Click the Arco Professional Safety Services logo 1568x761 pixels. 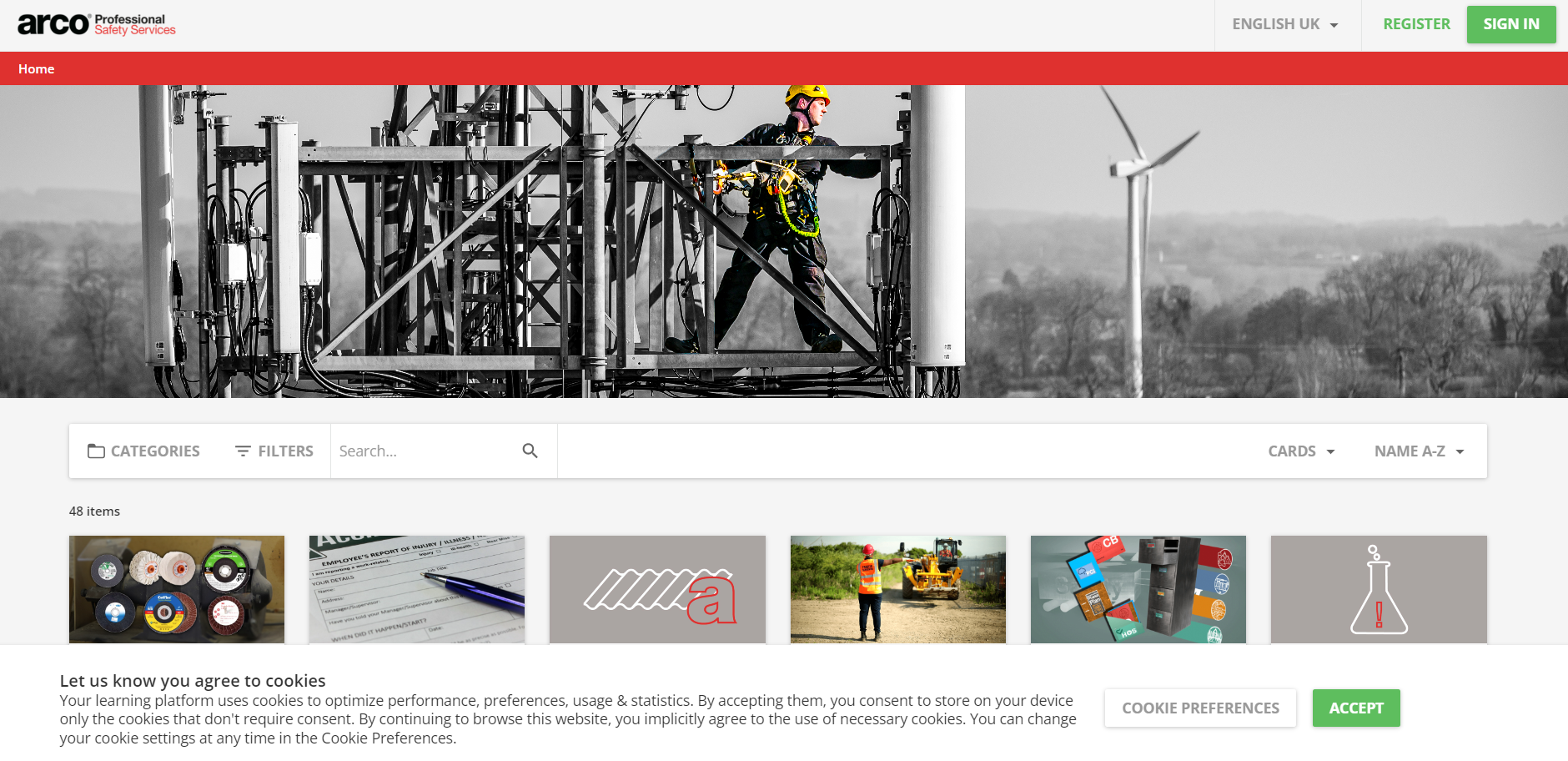pyautogui.click(x=96, y=24)
